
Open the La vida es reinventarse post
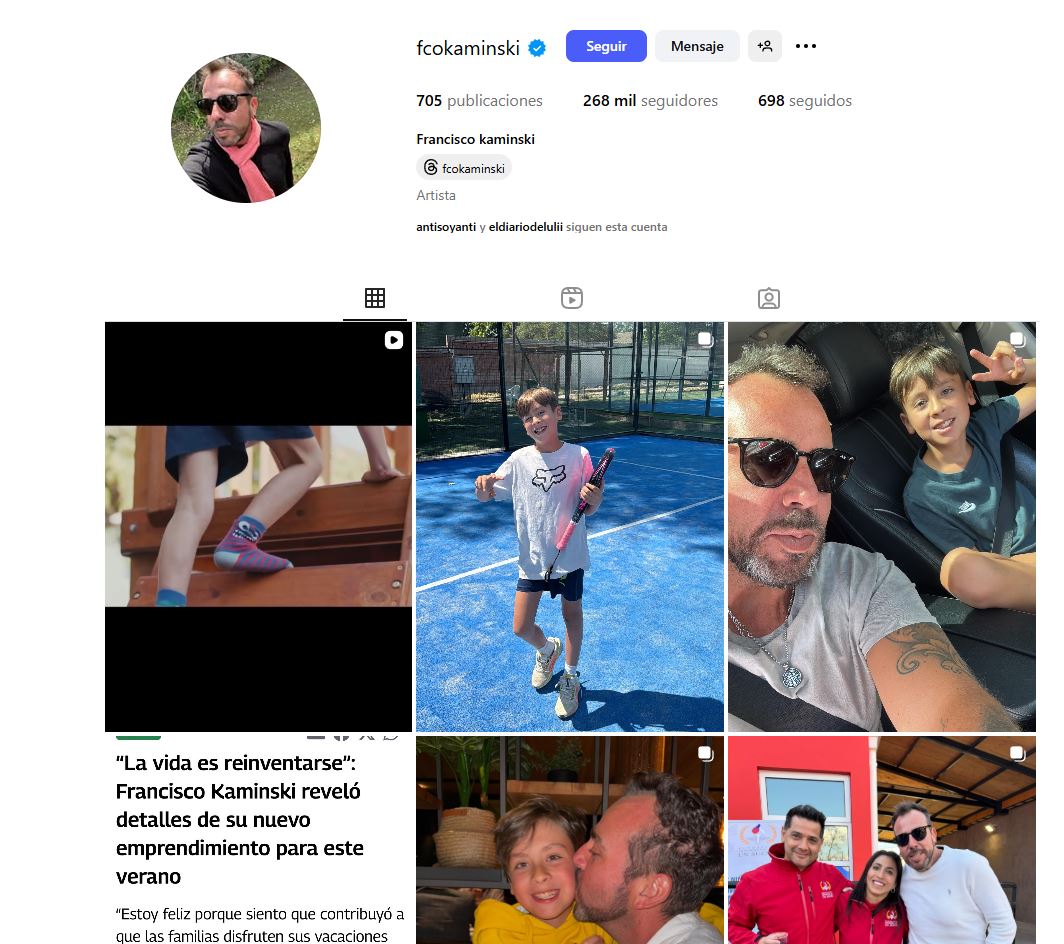point(259,840)
